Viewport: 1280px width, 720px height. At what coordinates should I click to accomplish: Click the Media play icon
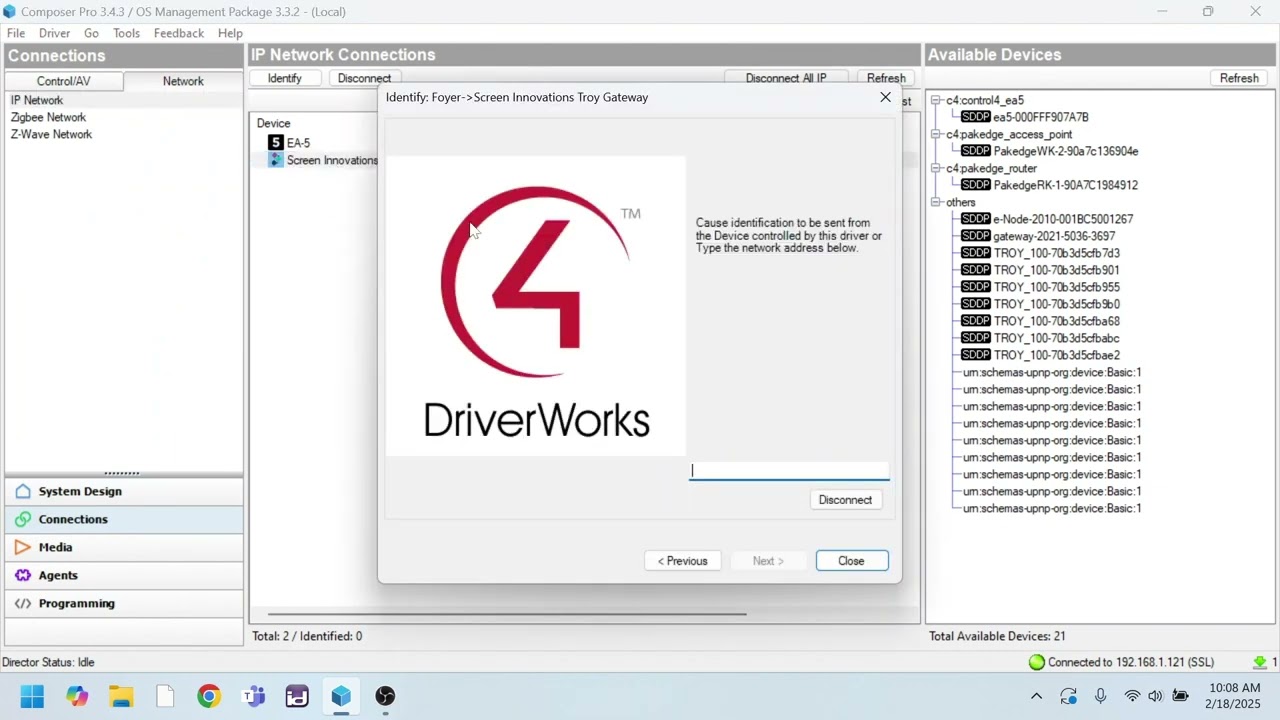[23, 547]
